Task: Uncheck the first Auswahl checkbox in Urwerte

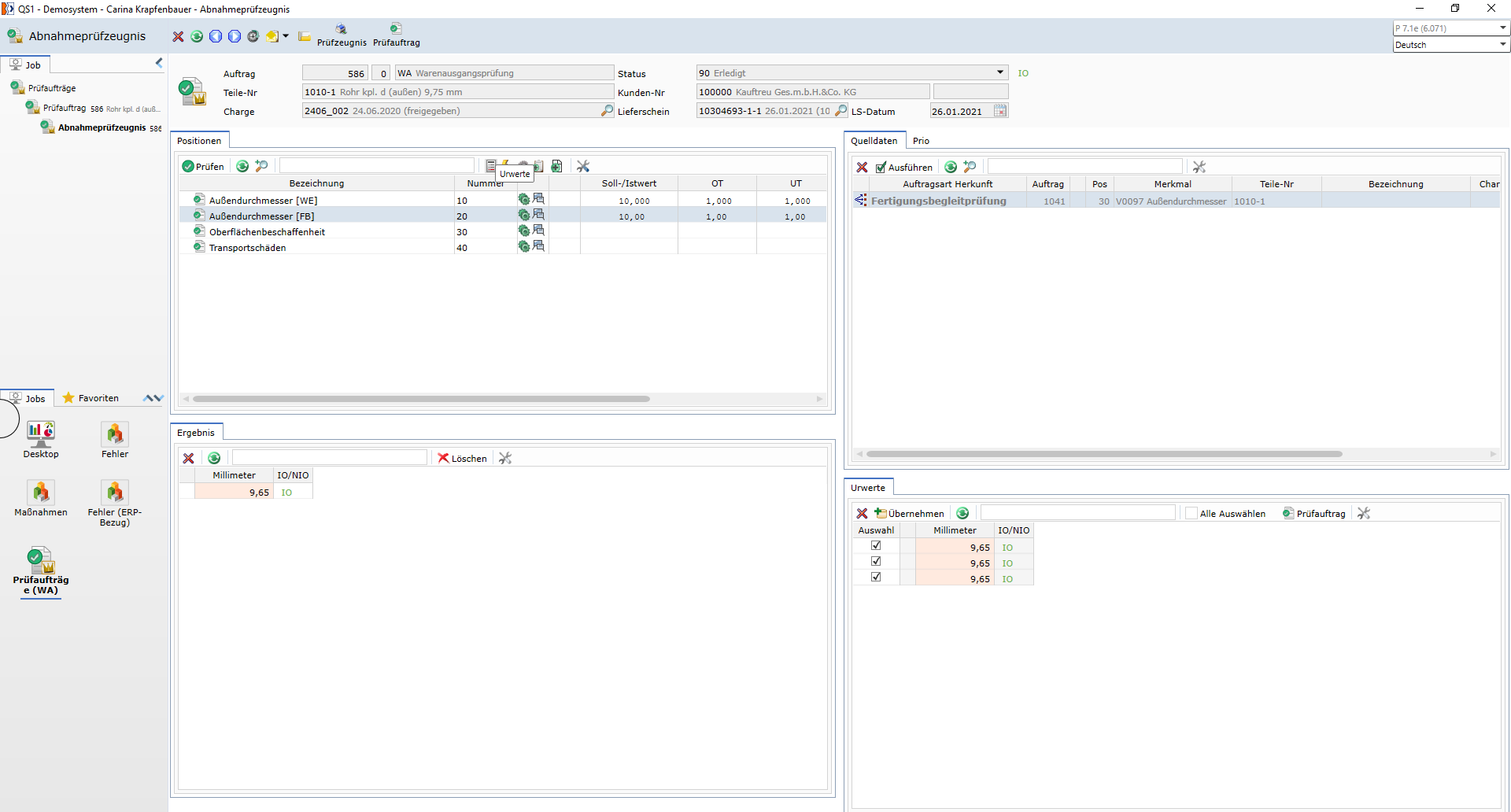Action: pyautogui.click(x=876, y=546)
